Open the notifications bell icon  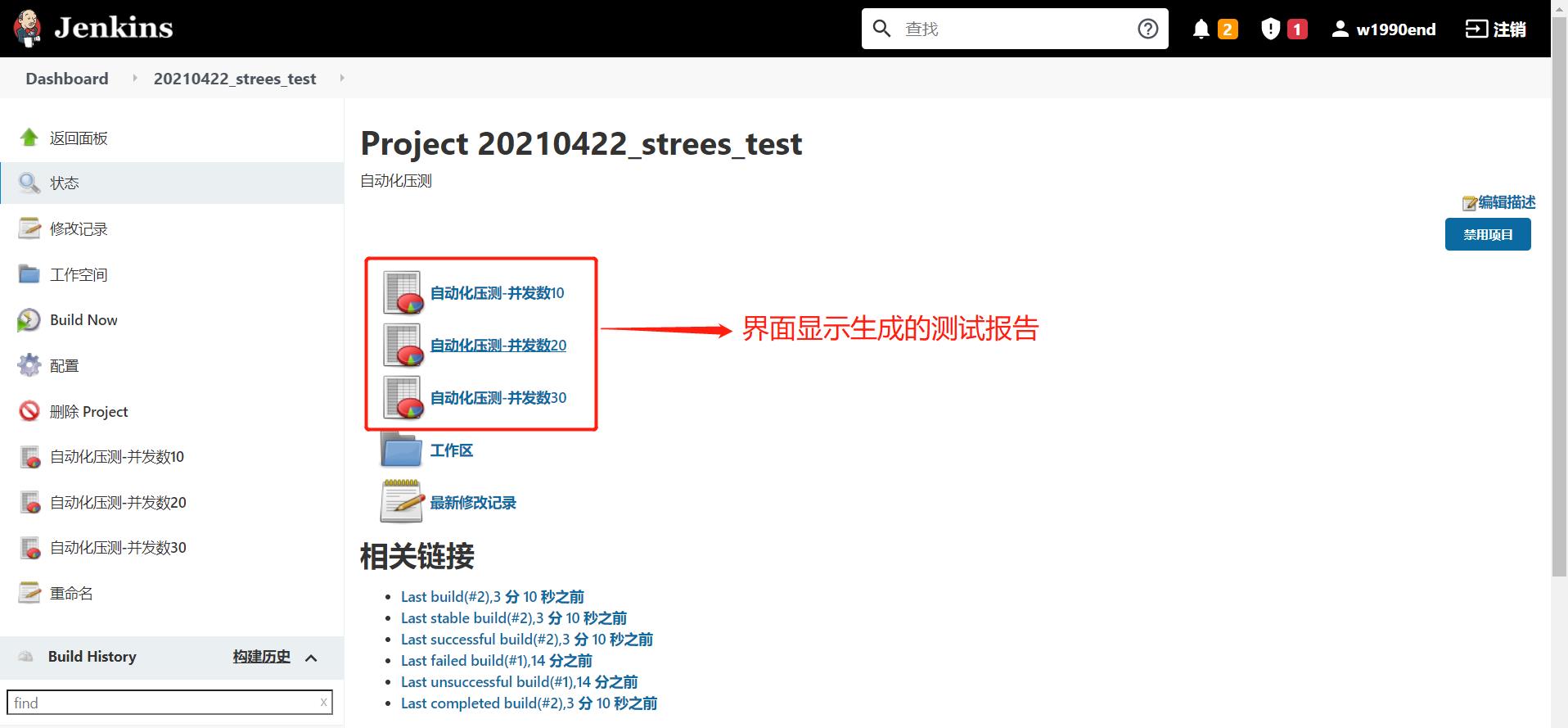coord(1201,29)
